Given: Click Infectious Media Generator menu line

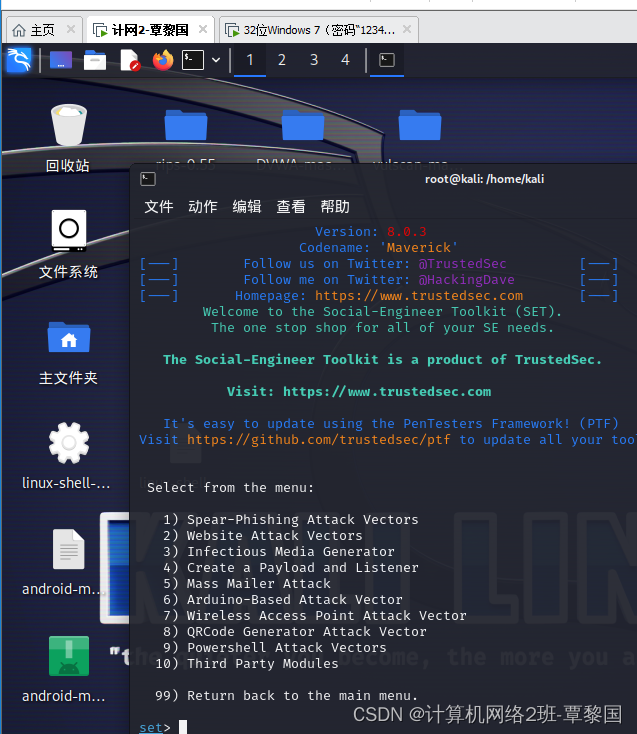Looking at the screenshot, I should pyautogui.click(x=279, y=551).
